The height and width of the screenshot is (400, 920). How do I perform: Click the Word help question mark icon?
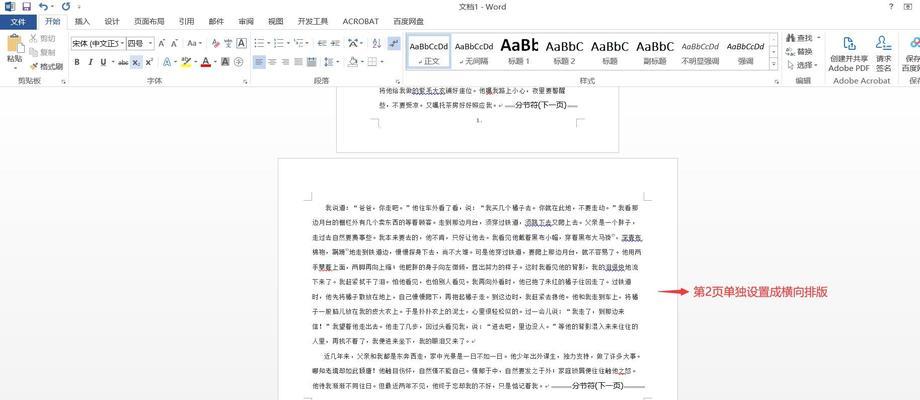(891, 6)
